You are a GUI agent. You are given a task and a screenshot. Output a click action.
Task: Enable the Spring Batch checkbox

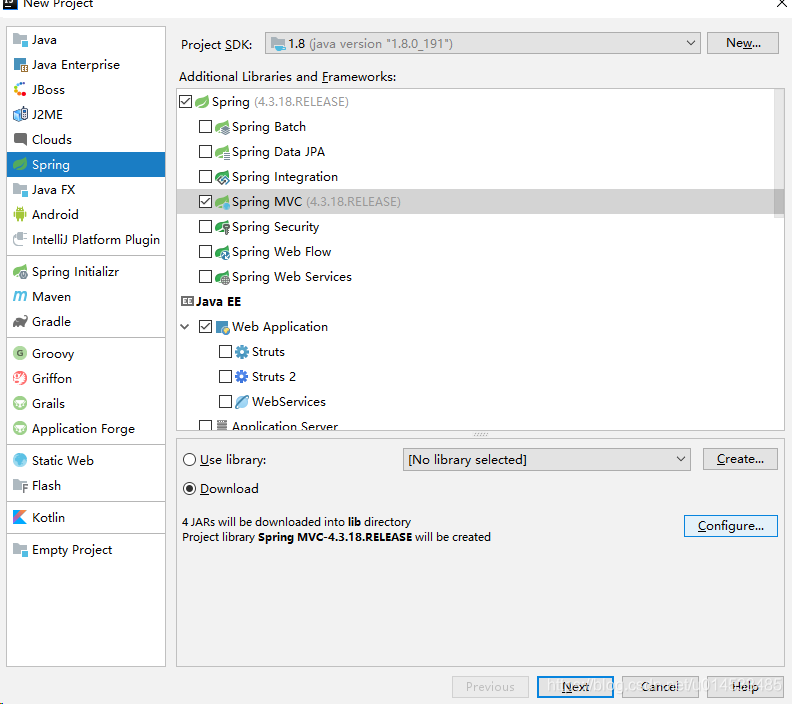[x=205, y=126]
